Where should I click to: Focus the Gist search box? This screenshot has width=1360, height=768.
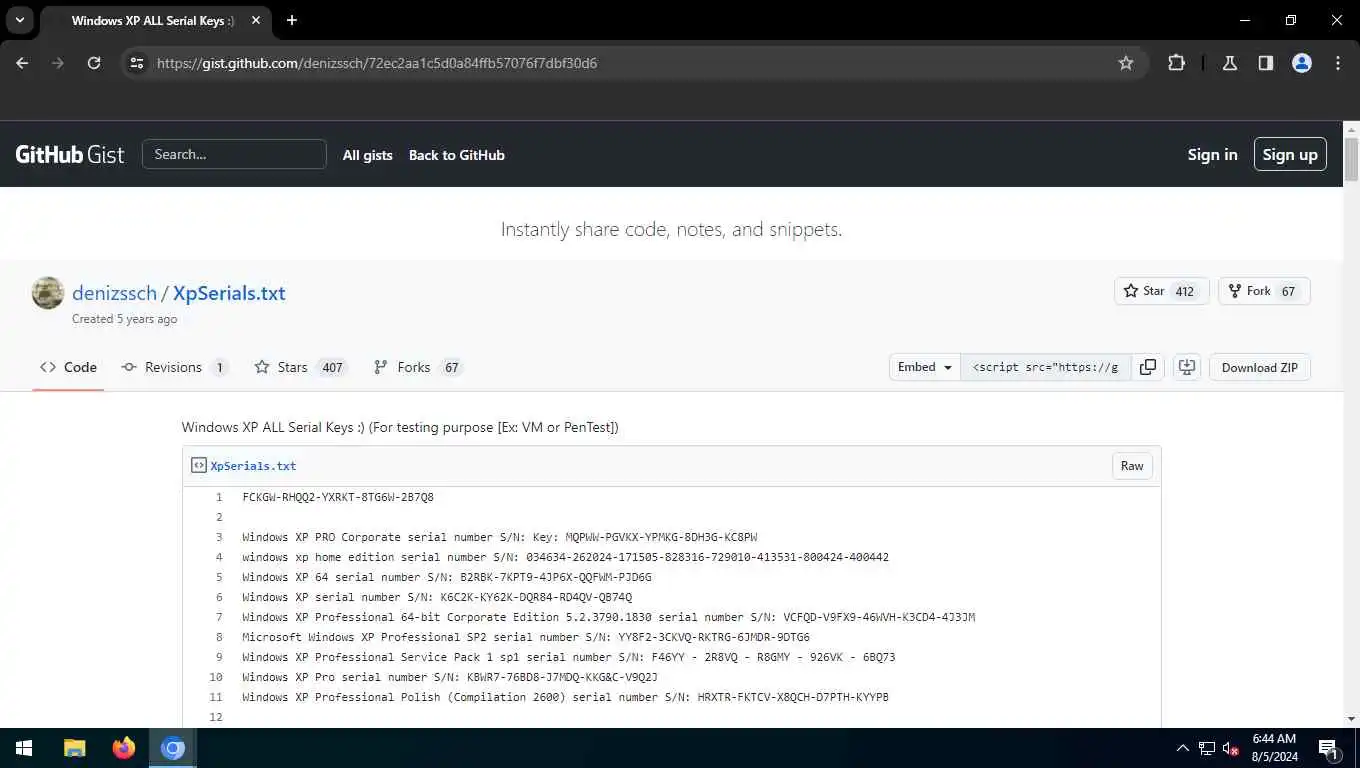tap(234, 154)
